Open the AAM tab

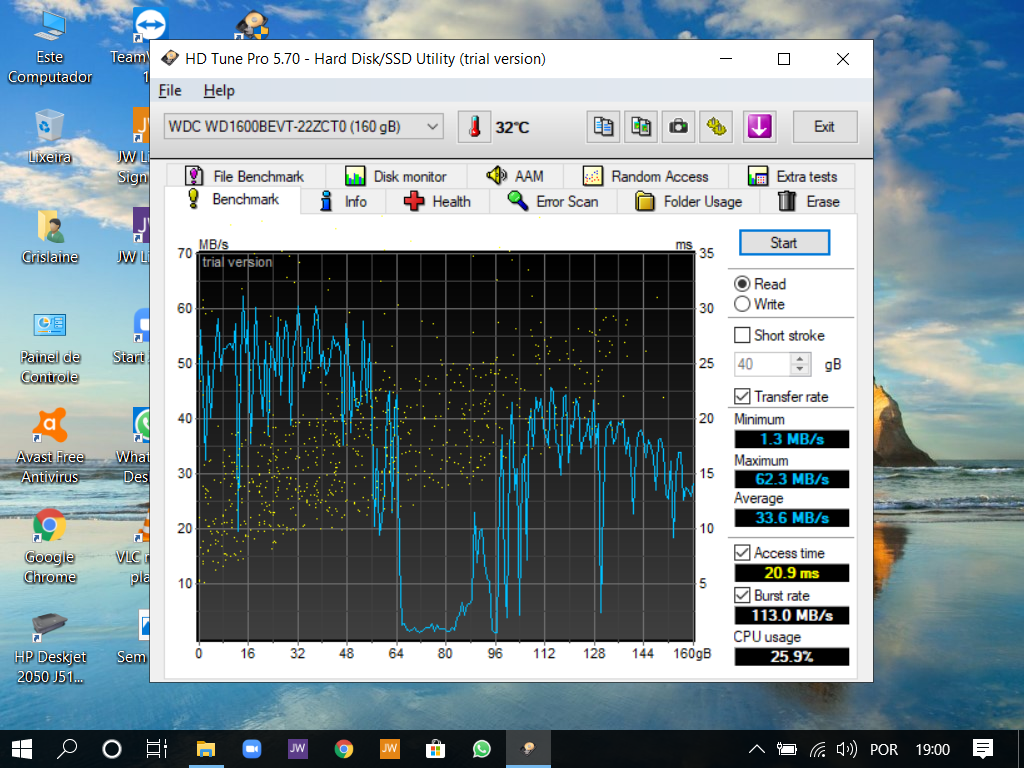click(515, 176)
